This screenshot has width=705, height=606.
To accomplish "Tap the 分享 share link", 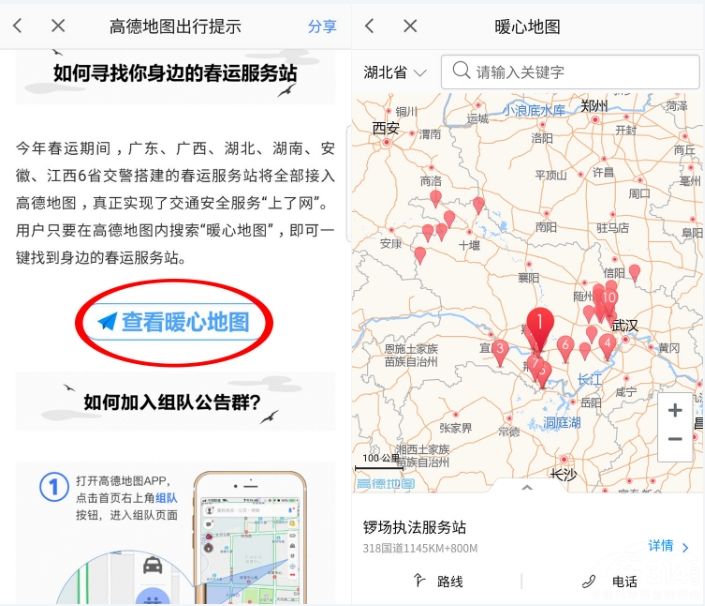I will point(322,26).
